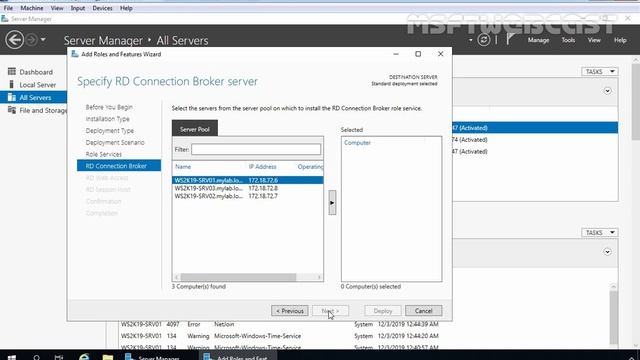Viewport: 640px width, 360px height.
Task: Open taskbar search icon
Action: click(36, 357)
